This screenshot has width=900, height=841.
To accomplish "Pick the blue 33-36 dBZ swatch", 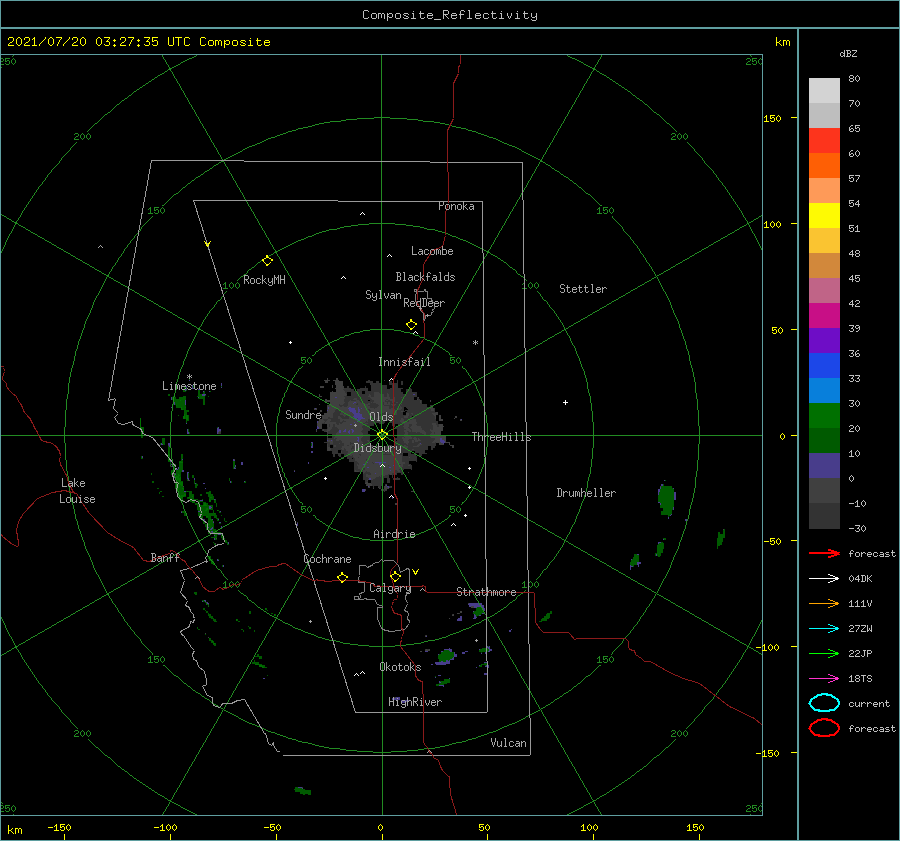I will tap(824, 366).
